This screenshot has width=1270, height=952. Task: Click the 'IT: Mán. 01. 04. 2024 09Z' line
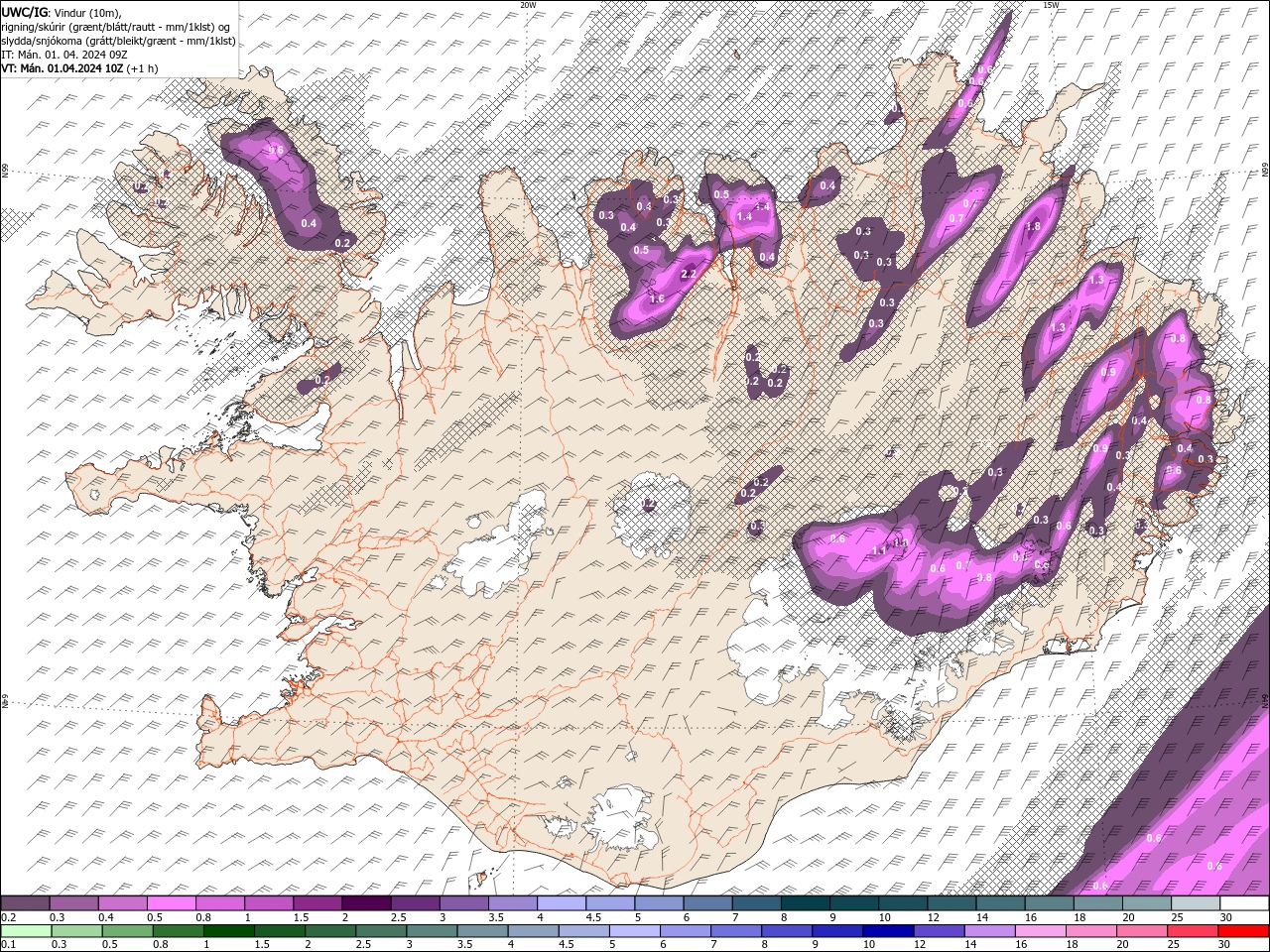tap(64, 55)
